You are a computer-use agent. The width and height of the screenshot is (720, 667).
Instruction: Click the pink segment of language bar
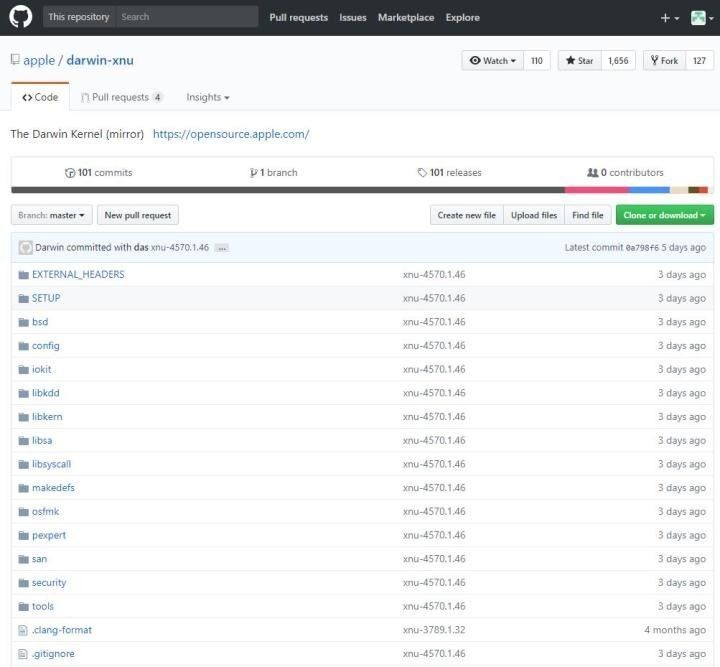click(596, 190)
